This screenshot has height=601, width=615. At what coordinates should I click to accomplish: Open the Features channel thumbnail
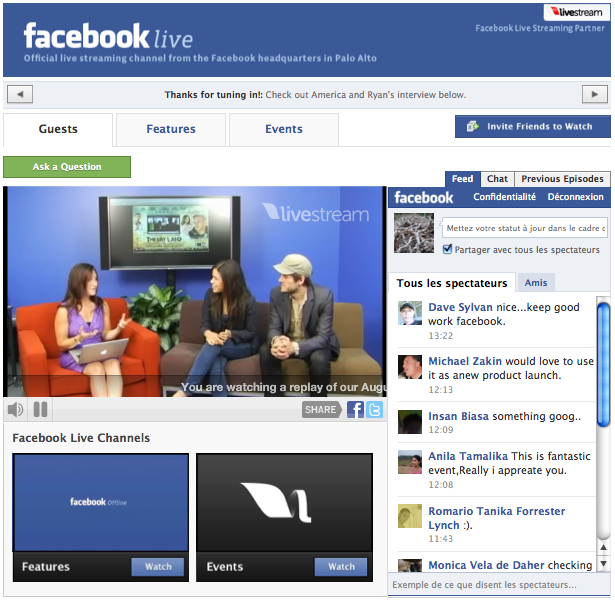100,503
